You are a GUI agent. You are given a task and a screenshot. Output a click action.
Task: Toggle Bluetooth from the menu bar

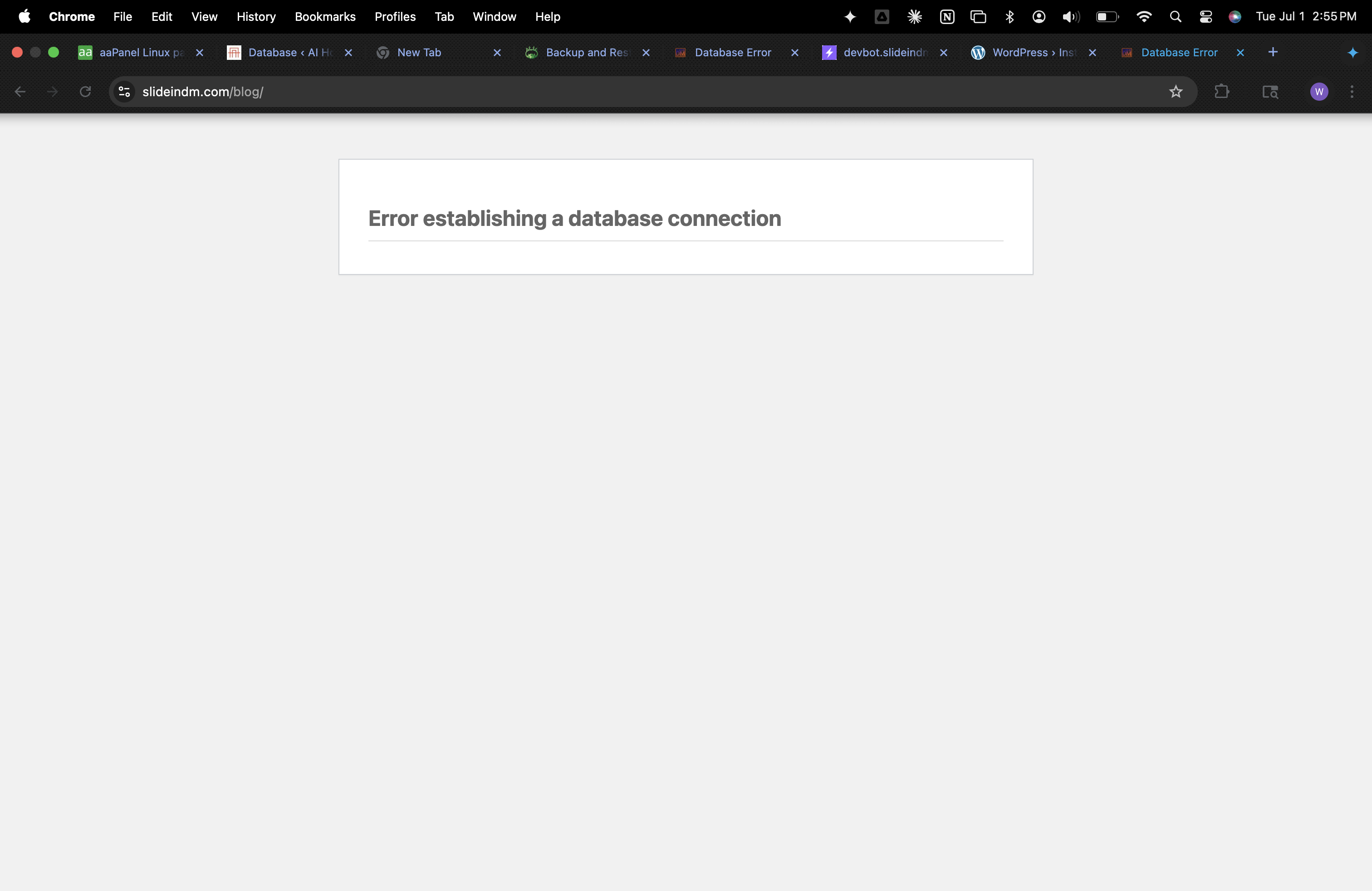click(x=1009, y=17)
